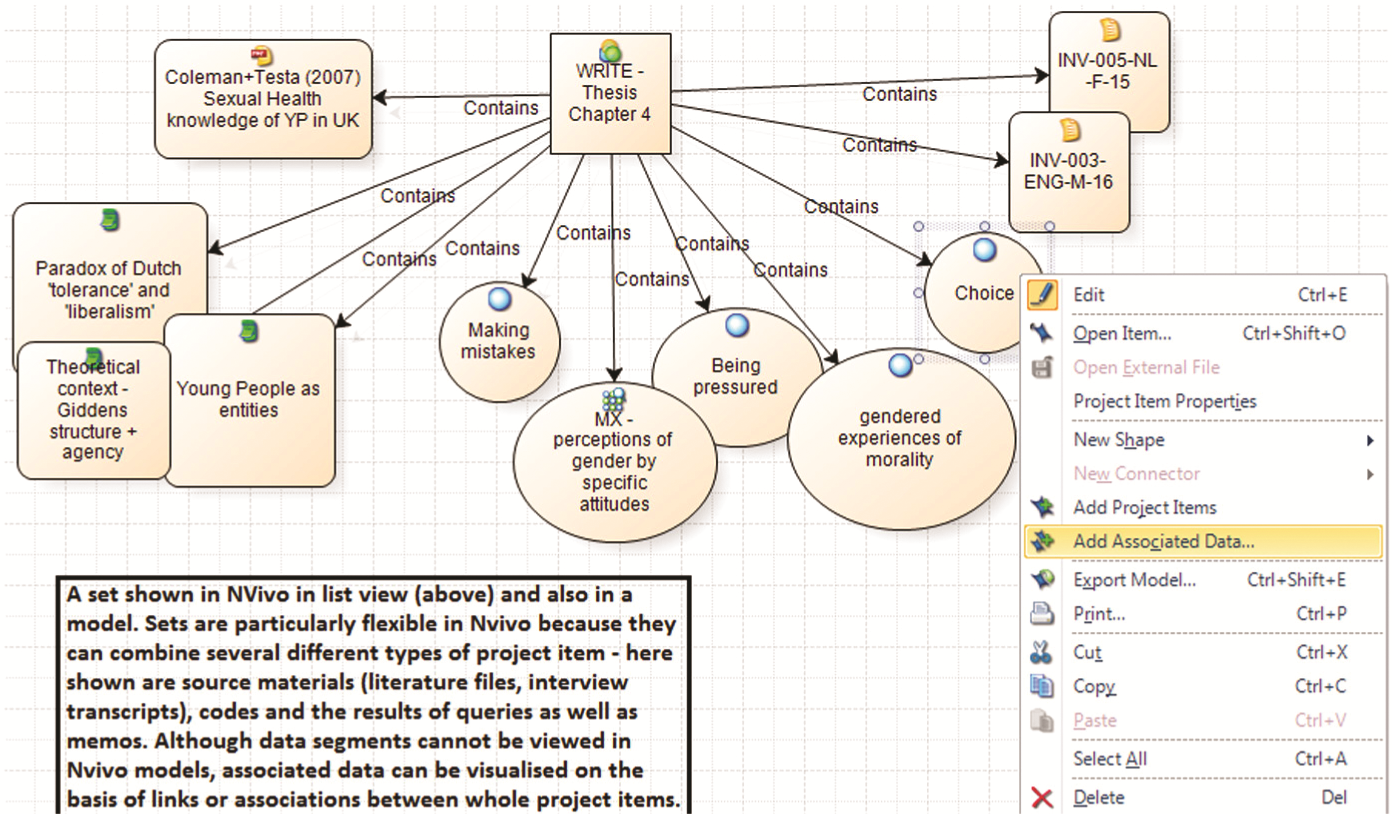Click the Ctrl+Shift+E shortcut text
Image resolution: width=1392 pixels, height=814 pixels.
1296,580
